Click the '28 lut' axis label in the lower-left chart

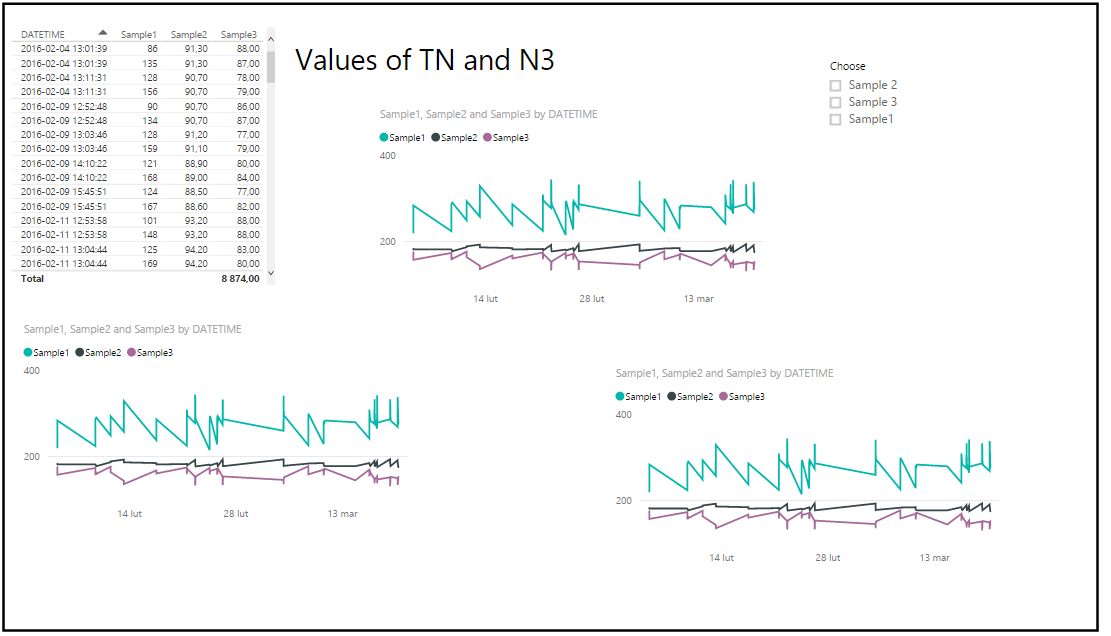[x=236, y=513]
